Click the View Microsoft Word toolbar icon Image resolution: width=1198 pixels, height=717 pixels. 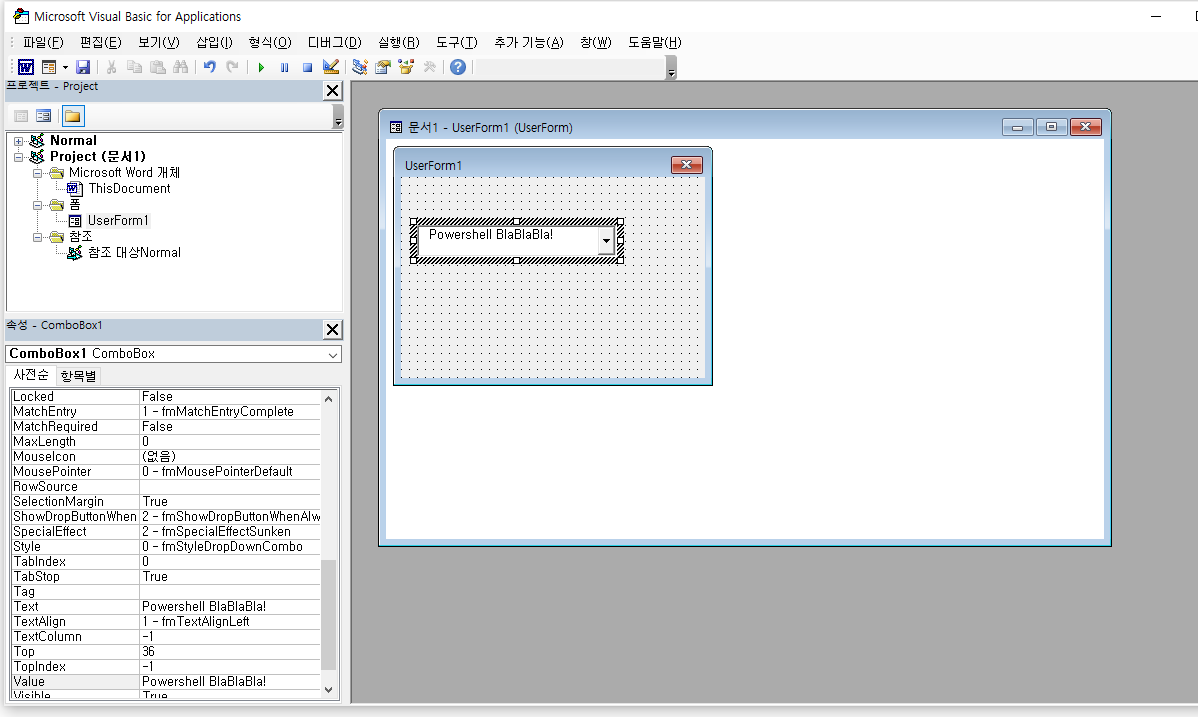click(26, 67)
